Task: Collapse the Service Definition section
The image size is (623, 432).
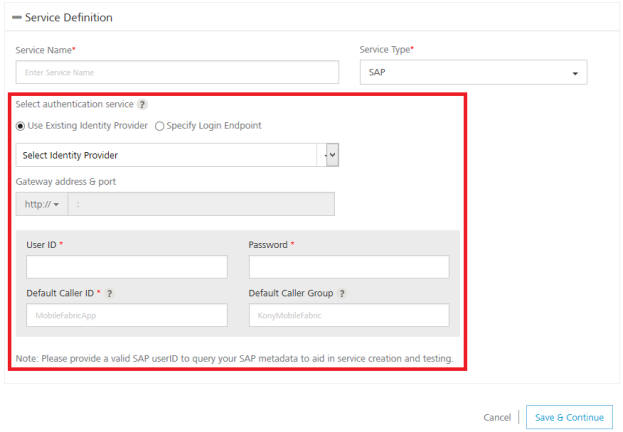Action: click(16, 17)
